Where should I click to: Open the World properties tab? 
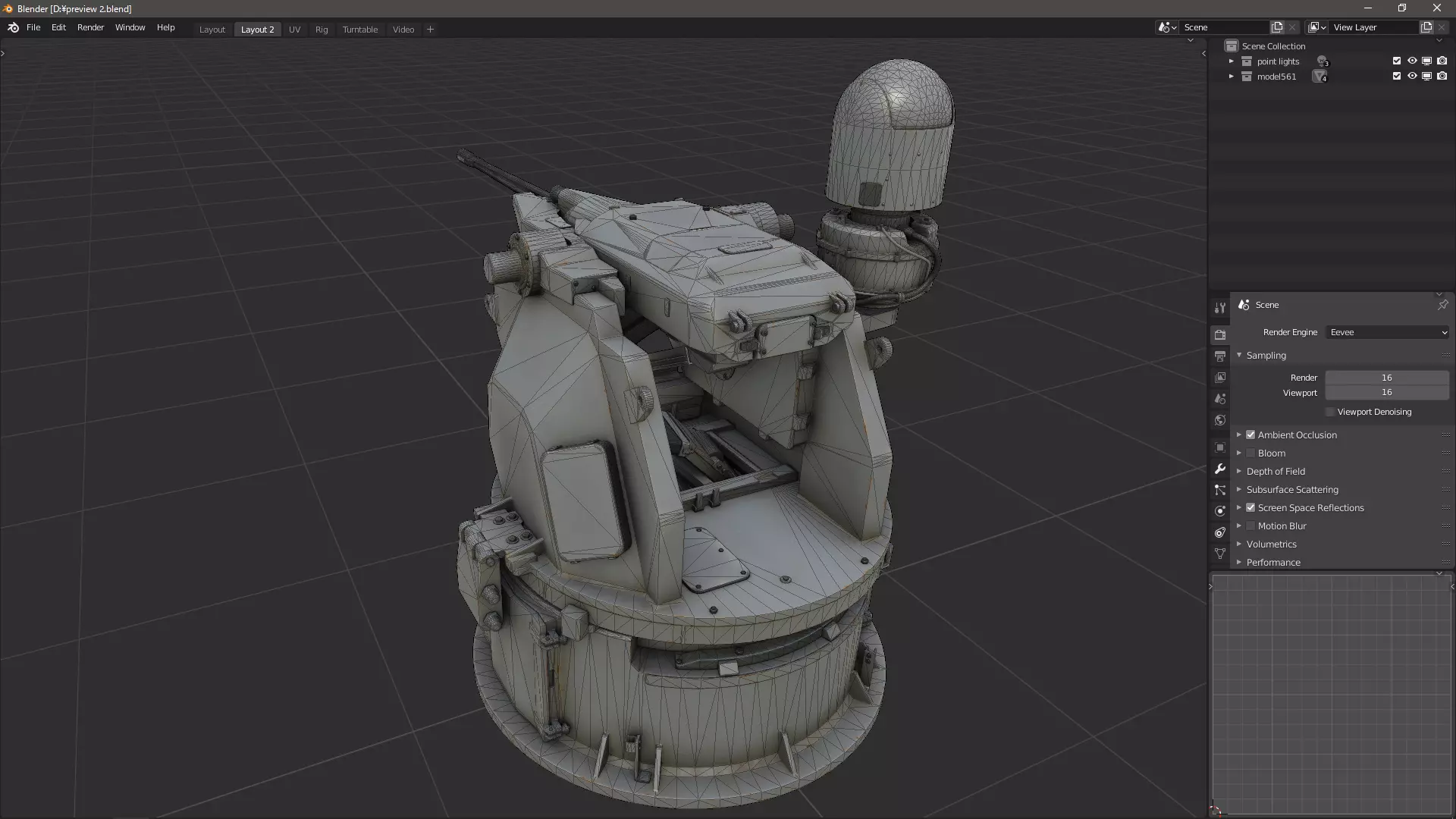point(1220,420)
